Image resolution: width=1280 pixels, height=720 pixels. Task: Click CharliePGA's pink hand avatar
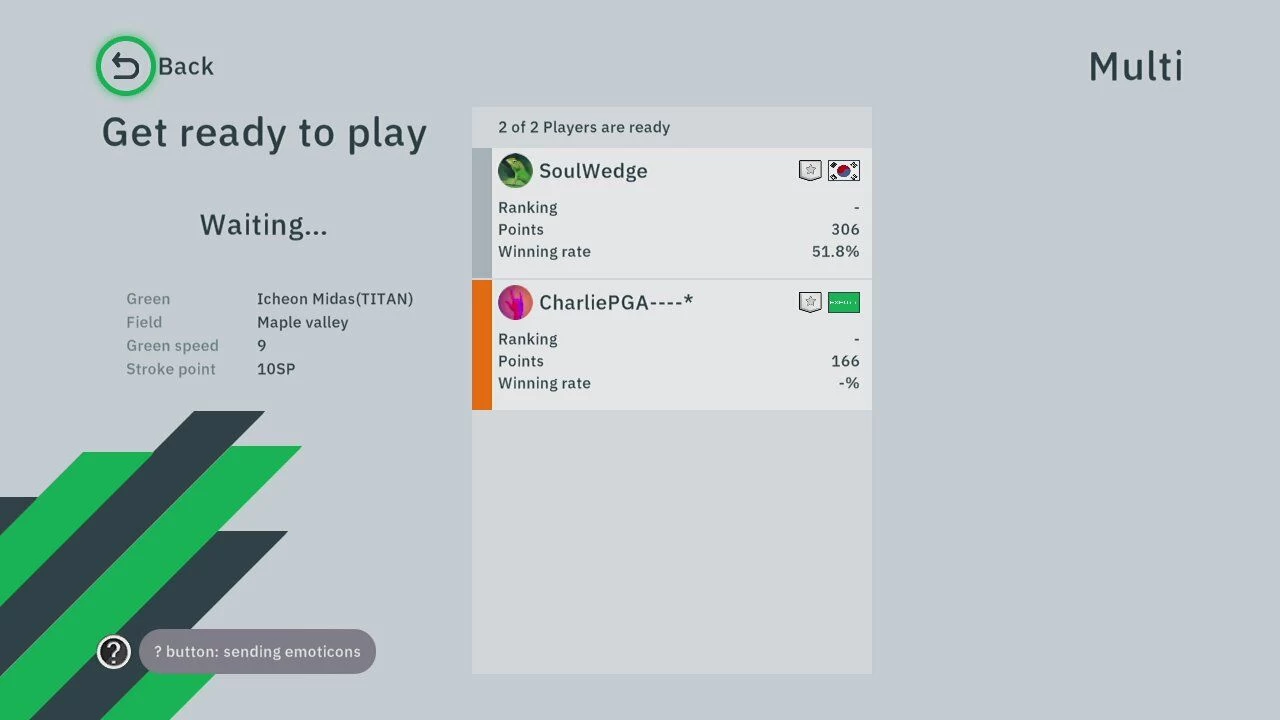515,302
